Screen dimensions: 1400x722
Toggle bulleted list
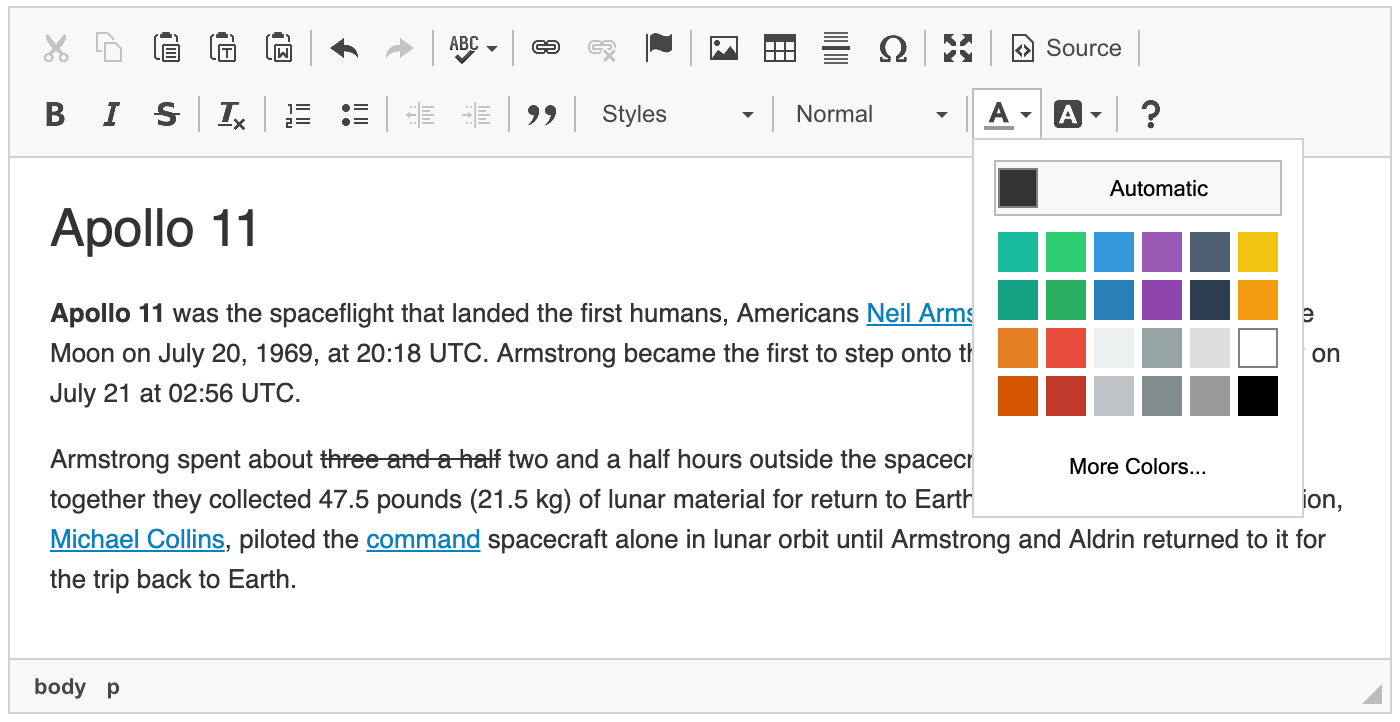click(x=355, y=115)
